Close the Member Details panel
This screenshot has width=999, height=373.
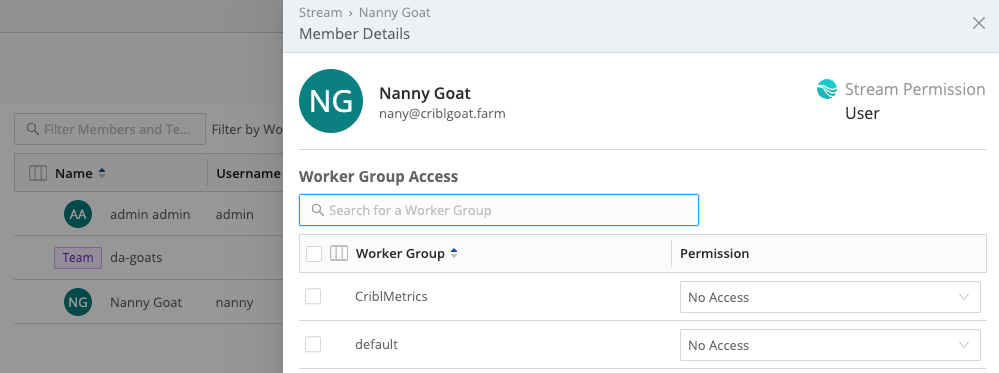tap(979, 24)
